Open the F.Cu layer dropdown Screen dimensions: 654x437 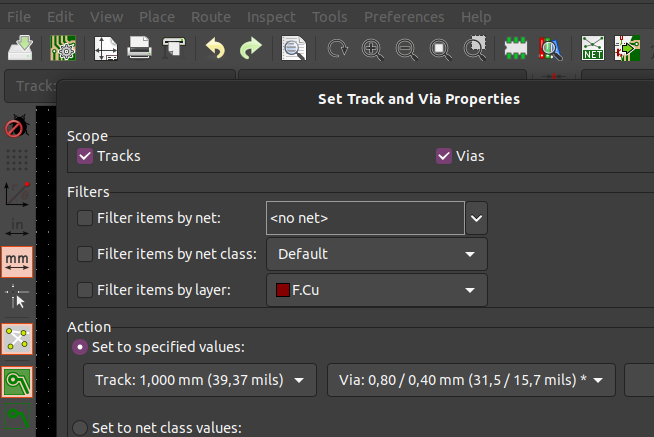[377, 290]
